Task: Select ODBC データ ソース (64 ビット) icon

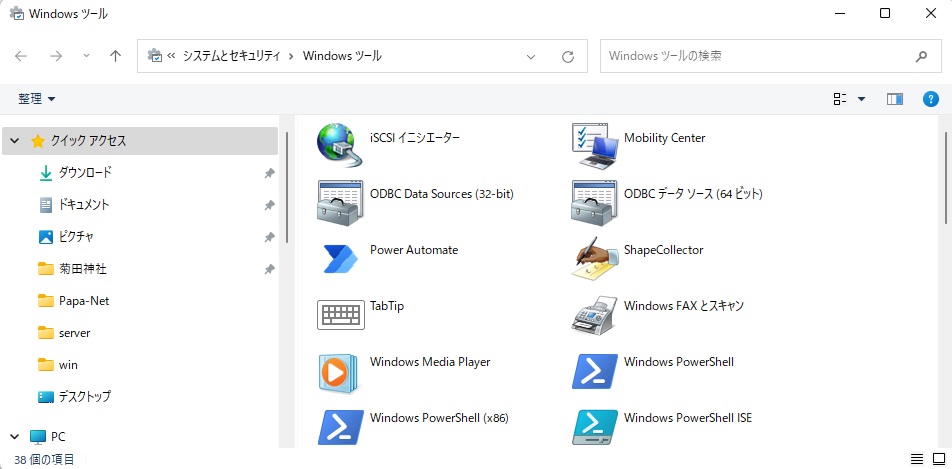Action: (x=594, y=201)
